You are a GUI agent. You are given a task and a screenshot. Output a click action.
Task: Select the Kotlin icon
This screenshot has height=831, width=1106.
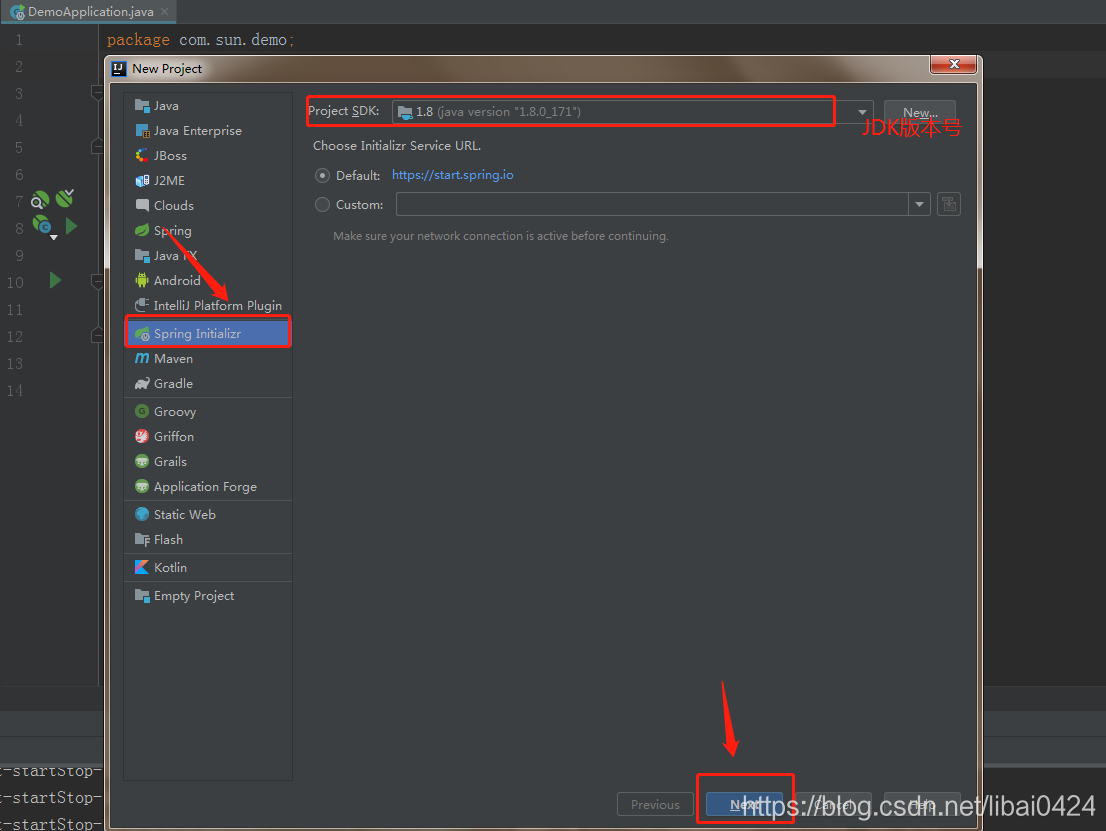(x=142, y=567)
